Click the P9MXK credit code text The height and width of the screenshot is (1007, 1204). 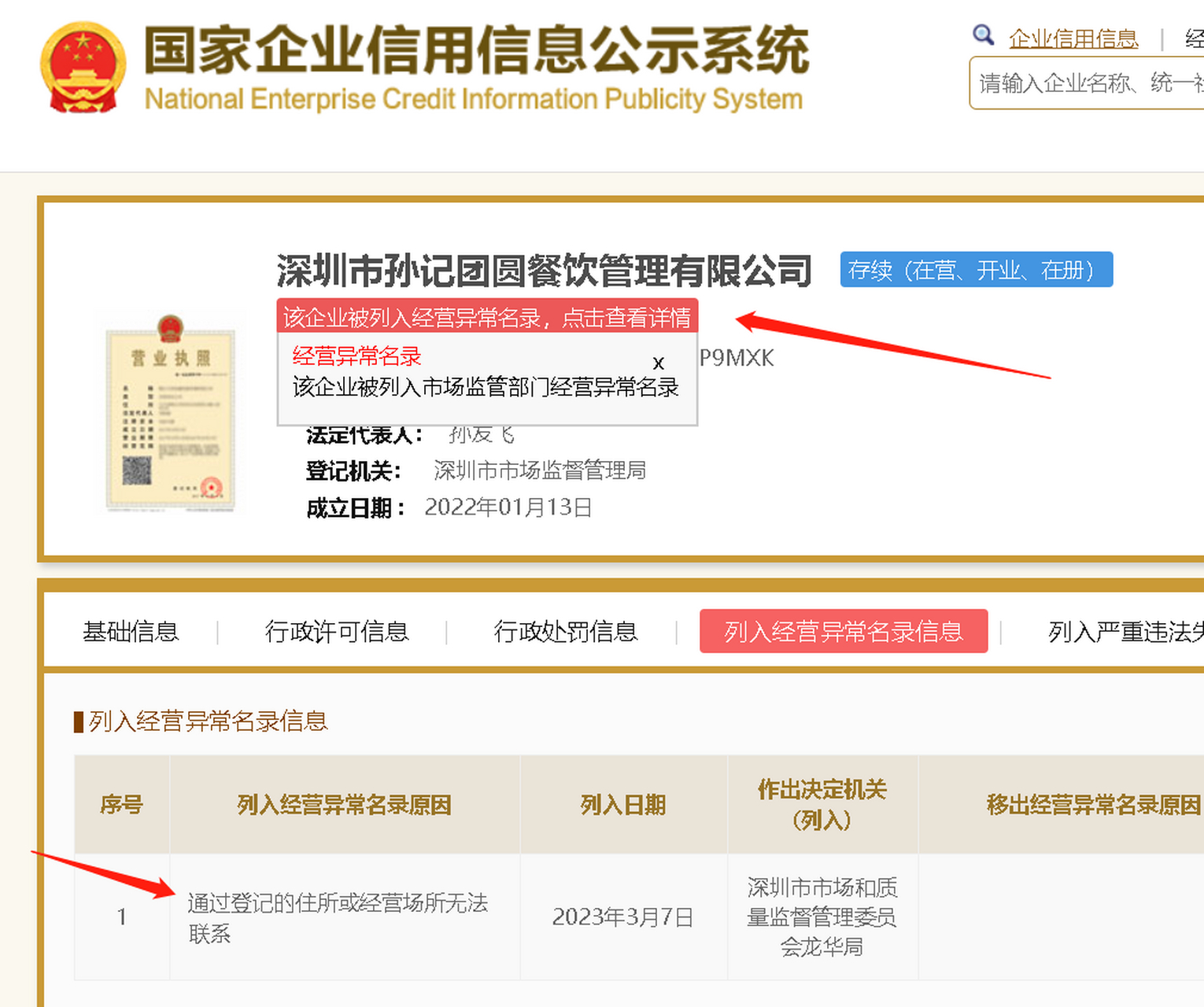coord(737,358)
